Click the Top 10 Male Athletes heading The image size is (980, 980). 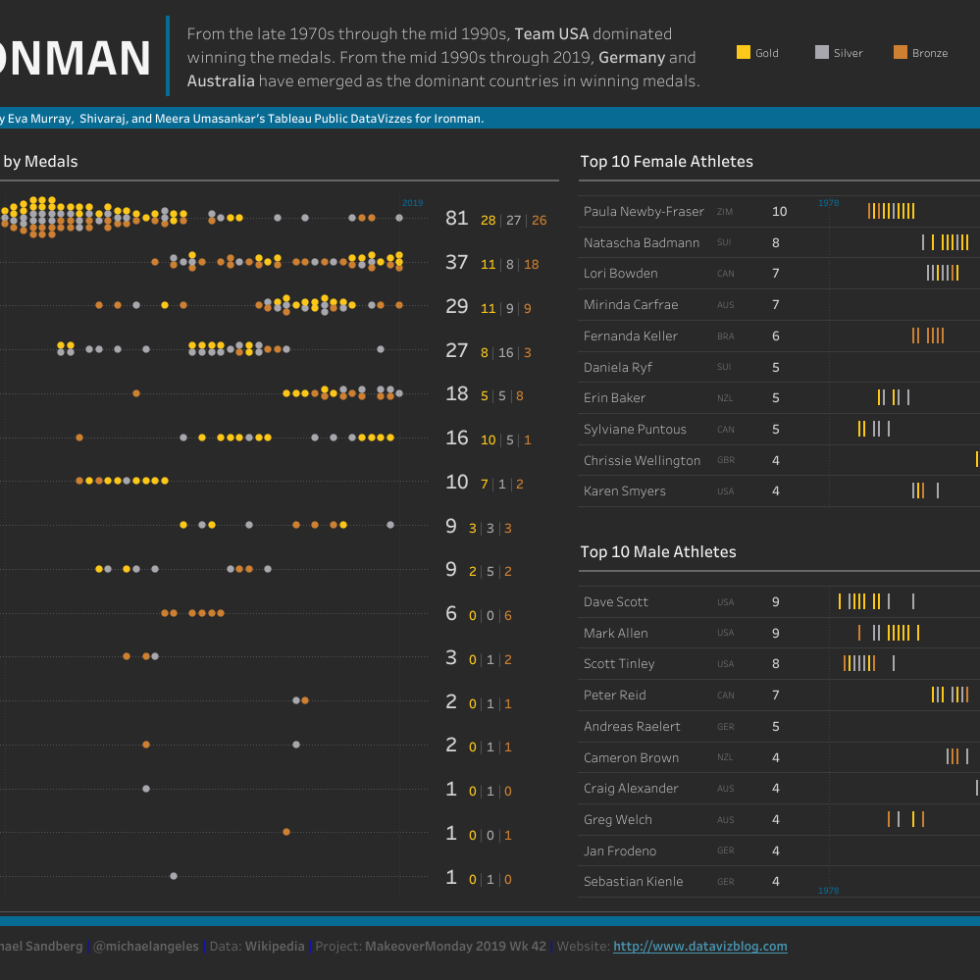pos(658,552)
